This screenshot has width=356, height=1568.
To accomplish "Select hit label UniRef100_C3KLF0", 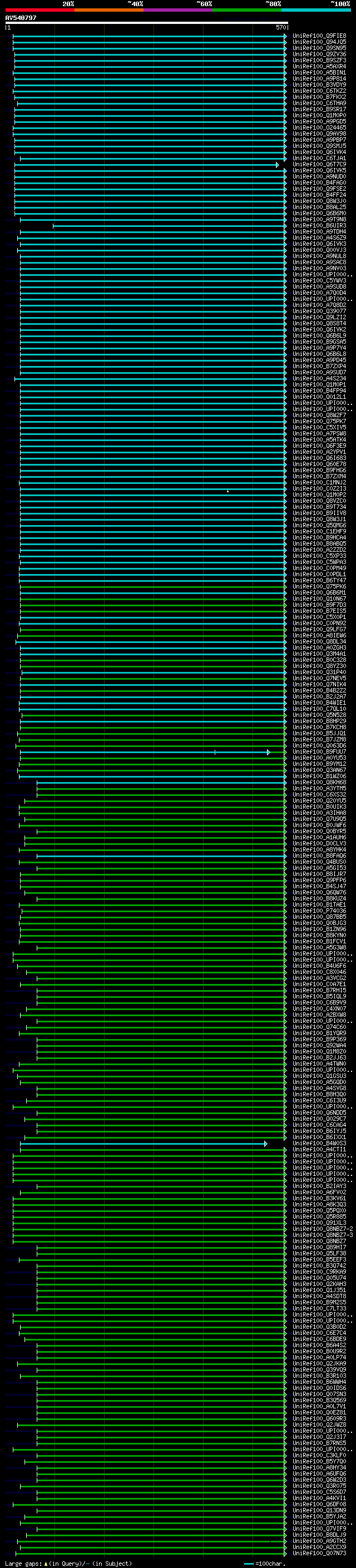I will tap(319, 1456).
